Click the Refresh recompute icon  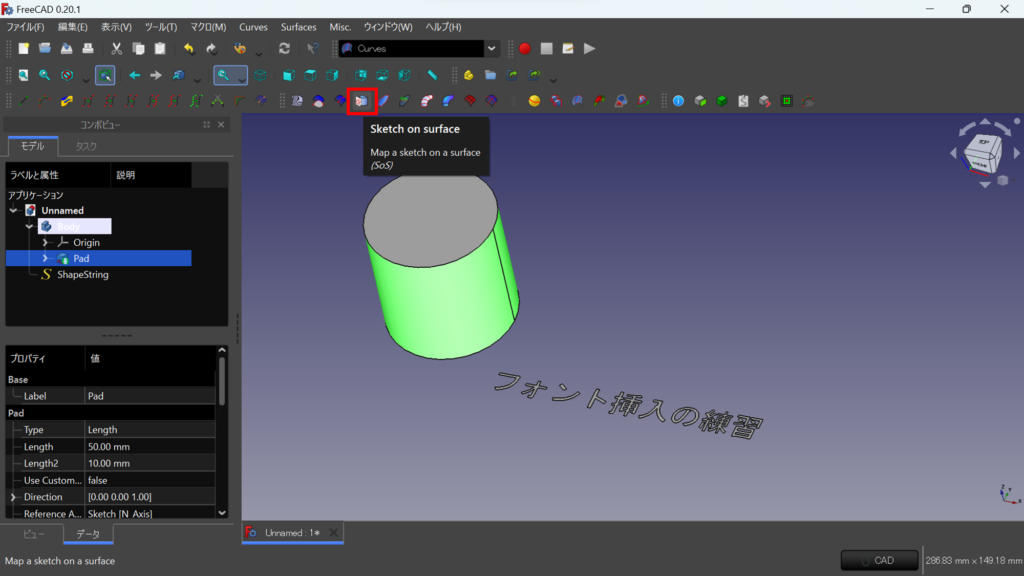click(x=284, y=48)
